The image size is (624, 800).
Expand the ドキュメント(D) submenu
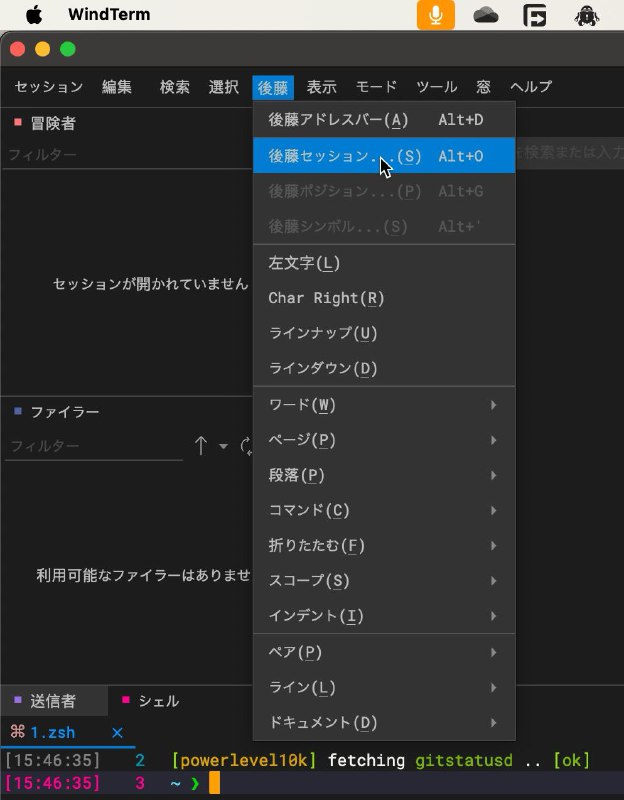tap(384, 722)
